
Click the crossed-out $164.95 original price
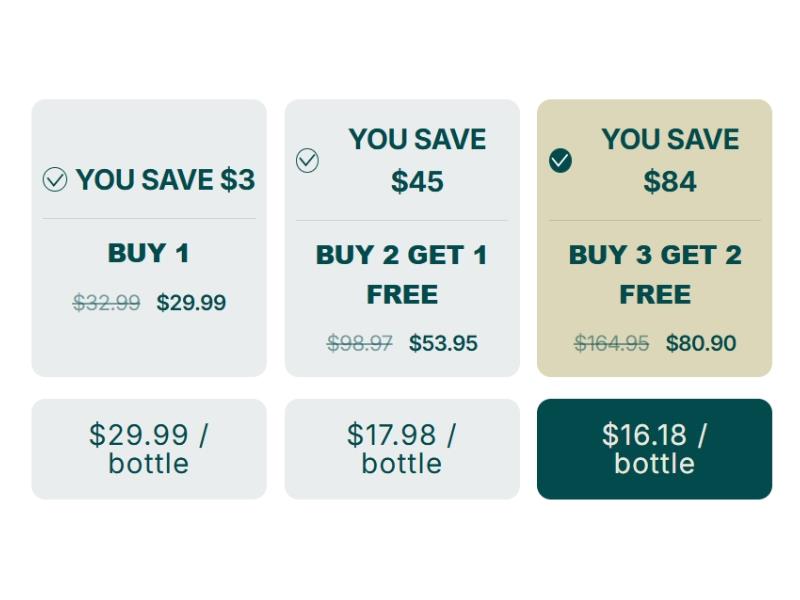pyautogui.click(x=612, y=343)
